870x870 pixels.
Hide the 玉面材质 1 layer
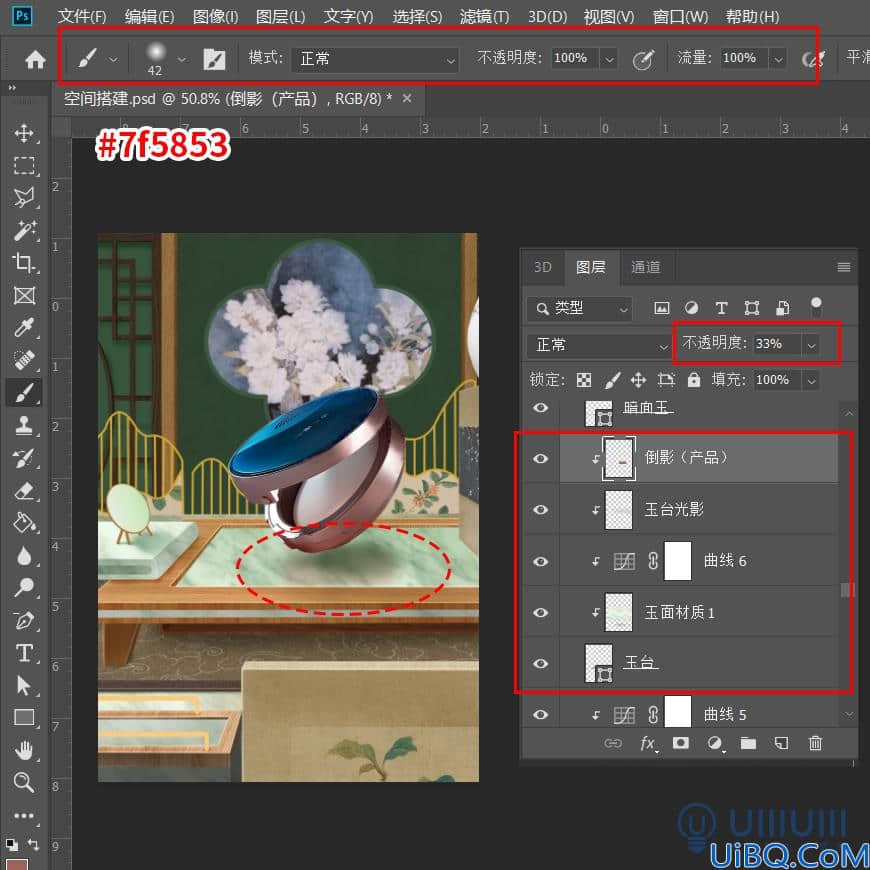tap(540, 612)
